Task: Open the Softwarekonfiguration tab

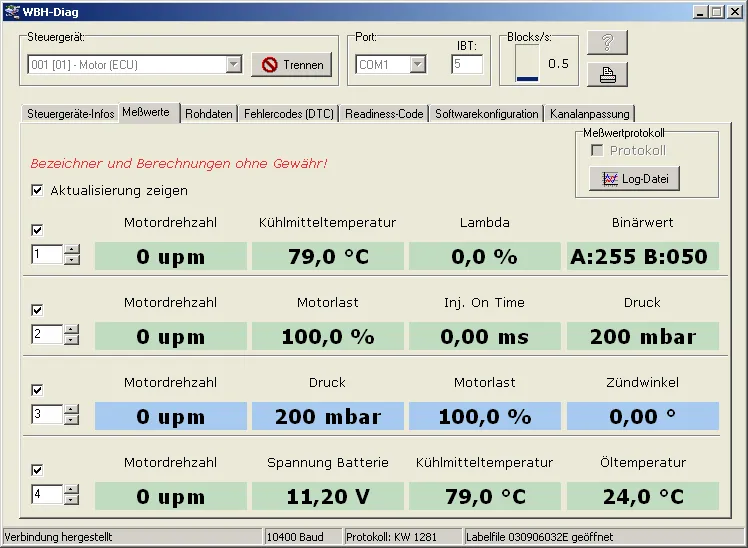Action: pos(487,114)
